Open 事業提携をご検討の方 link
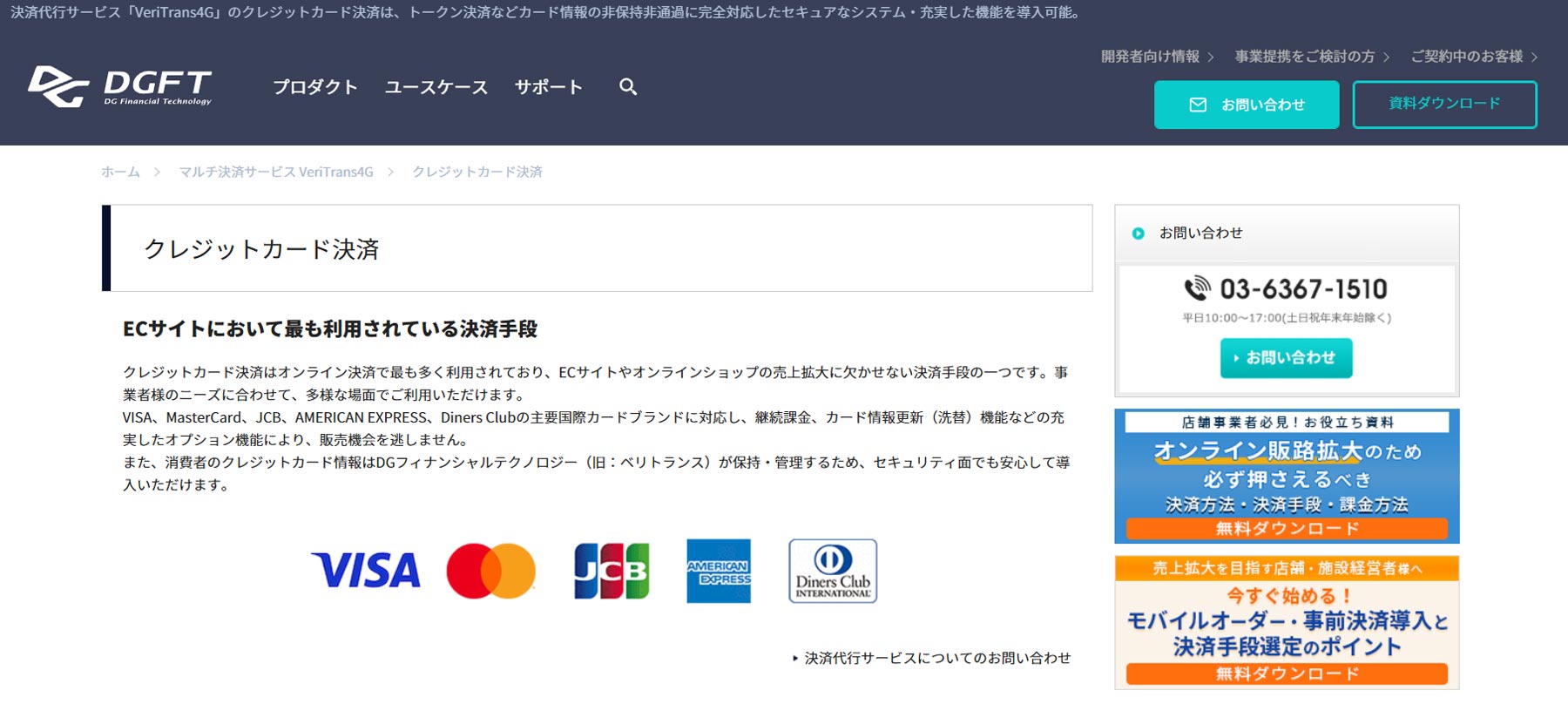This screenshot has width=1568, height=704. pos(1304,57)
